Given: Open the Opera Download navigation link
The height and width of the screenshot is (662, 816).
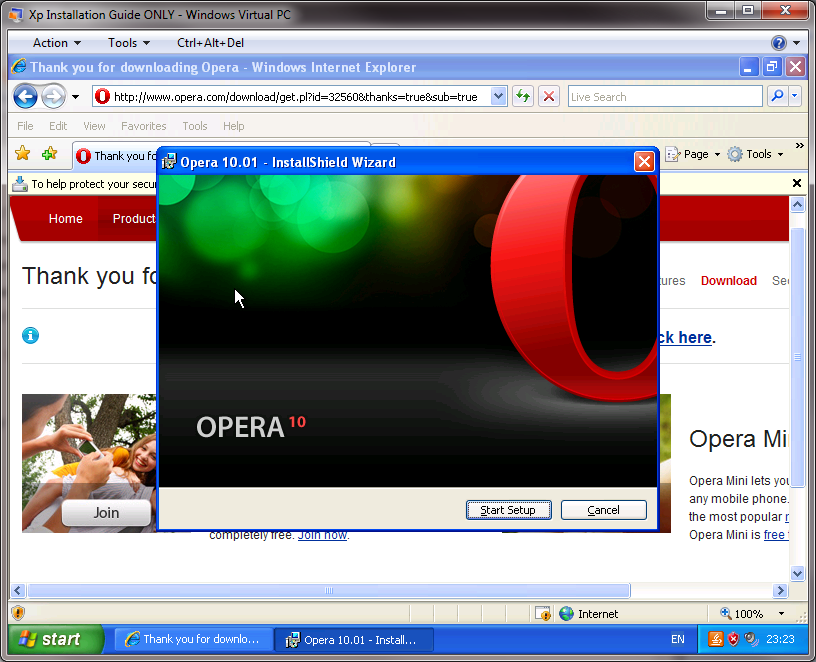Looking at the screenshot, I should tap(729, 281).
